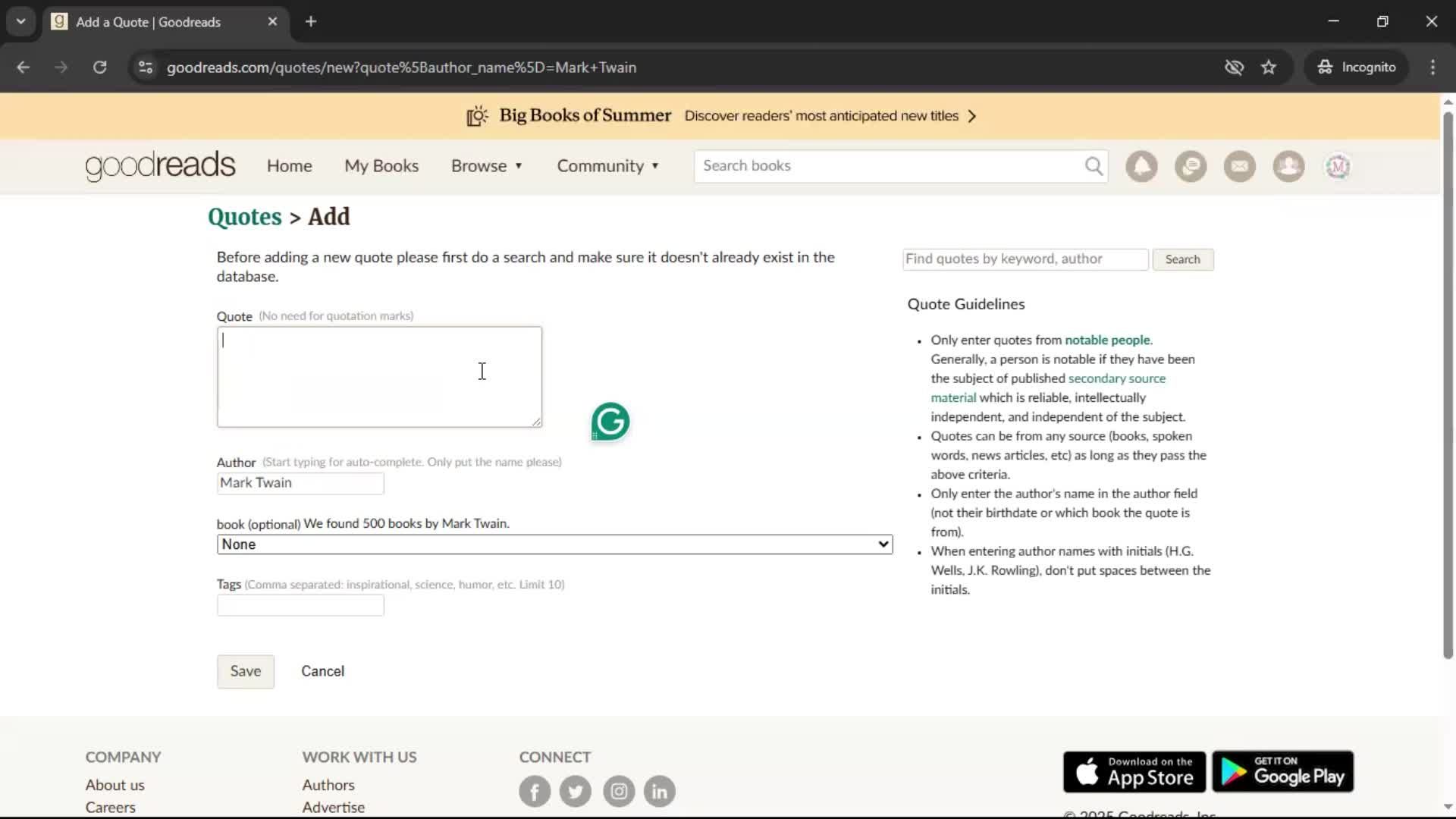This screenshot has height=819, width=1456.
Task: Open Careers footer link
Action: (111, 808)
